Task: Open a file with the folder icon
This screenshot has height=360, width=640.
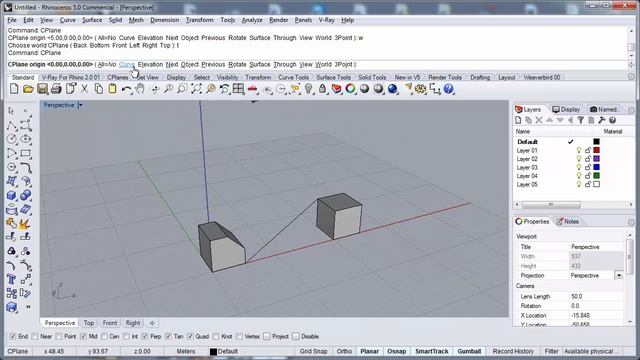Action: click(x=28, y=89)
